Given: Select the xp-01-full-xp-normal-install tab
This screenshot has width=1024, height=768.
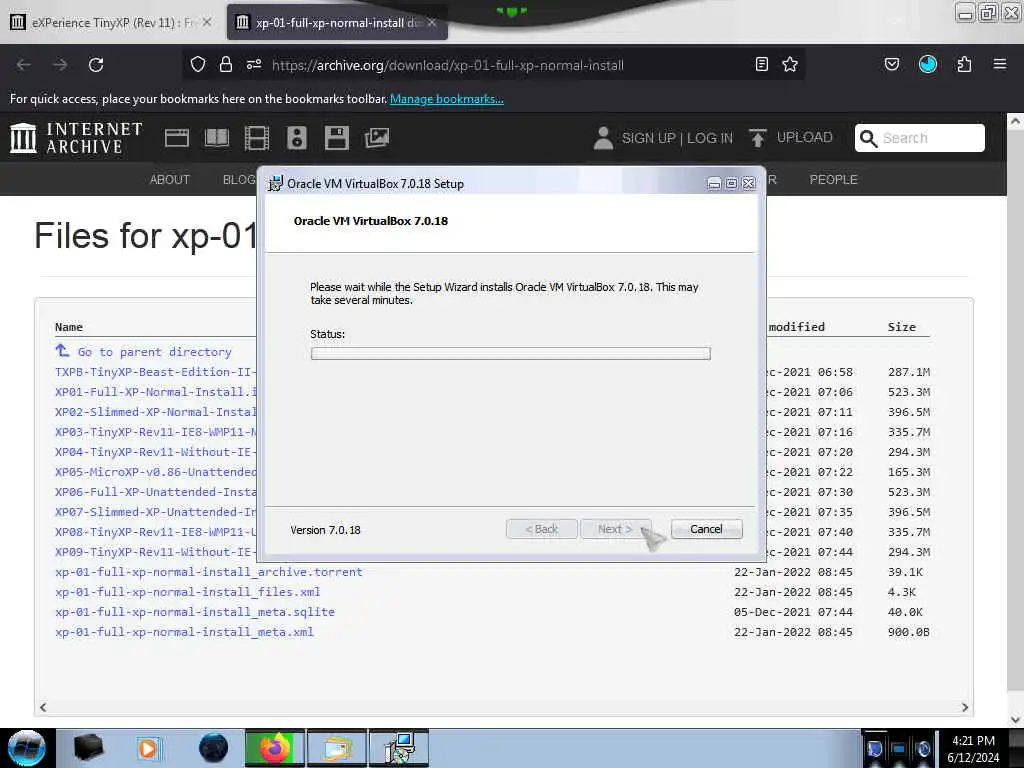Looking at the screenshot, I should [x=329, y=22].
